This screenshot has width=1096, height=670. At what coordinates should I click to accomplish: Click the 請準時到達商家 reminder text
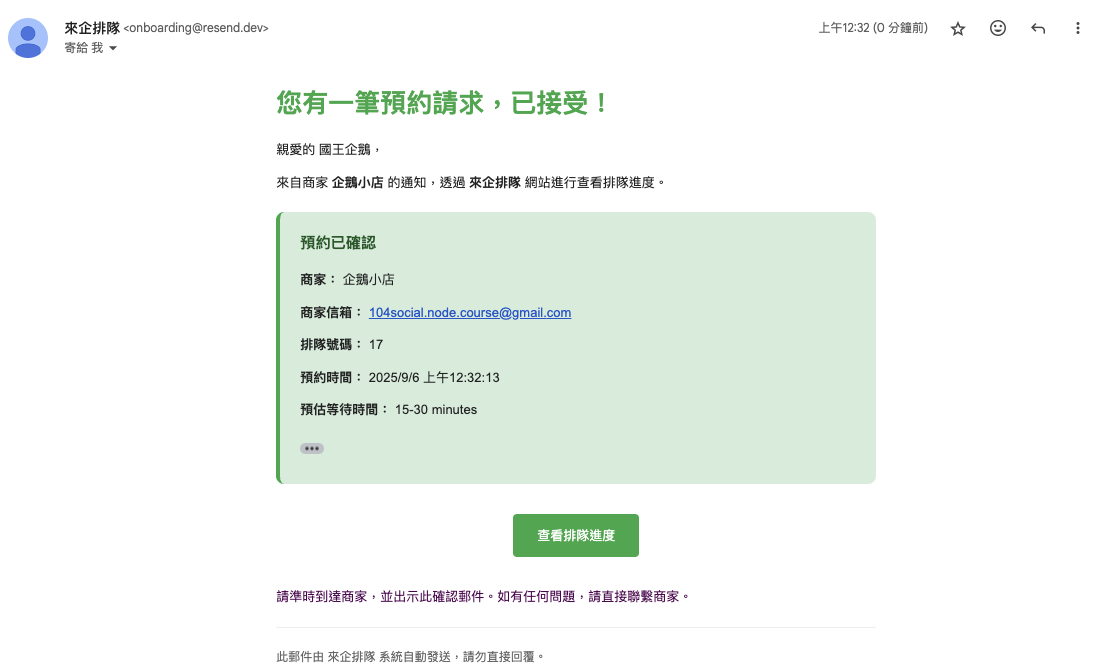click(x=483, y=597)
